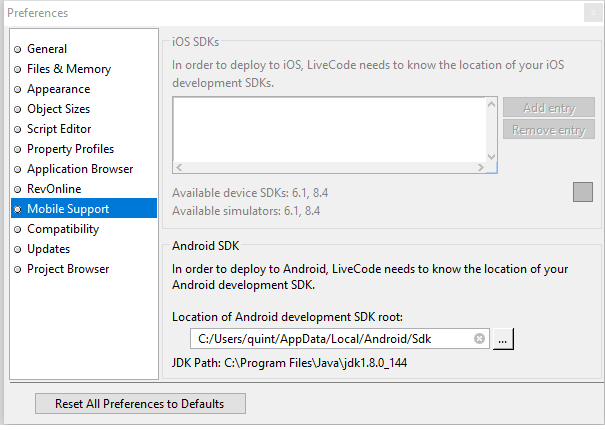Image resolution: width=605 pixels, height=430 pixels.
Task: Go to Object Sizes preferences
Action: click(58, 109)
